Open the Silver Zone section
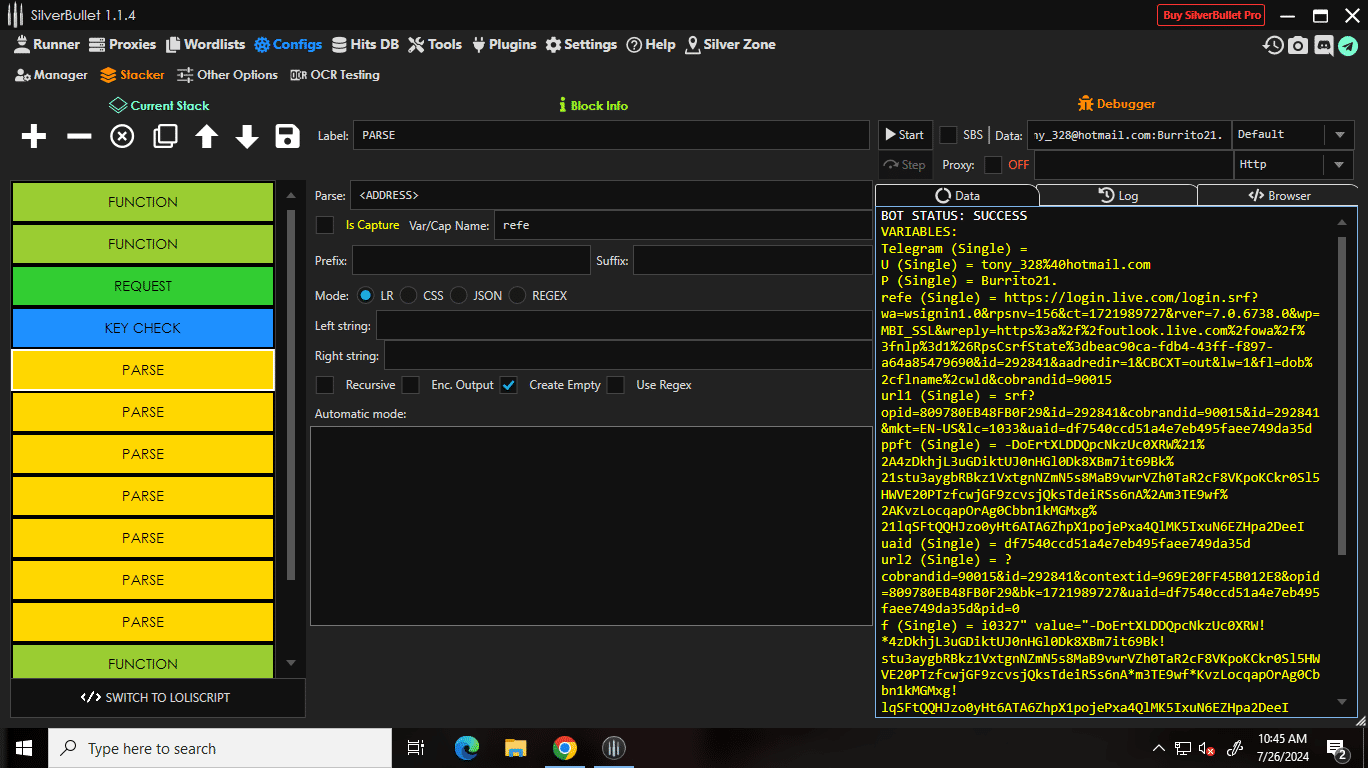1368x768 pixels. [x=730, y=44]
